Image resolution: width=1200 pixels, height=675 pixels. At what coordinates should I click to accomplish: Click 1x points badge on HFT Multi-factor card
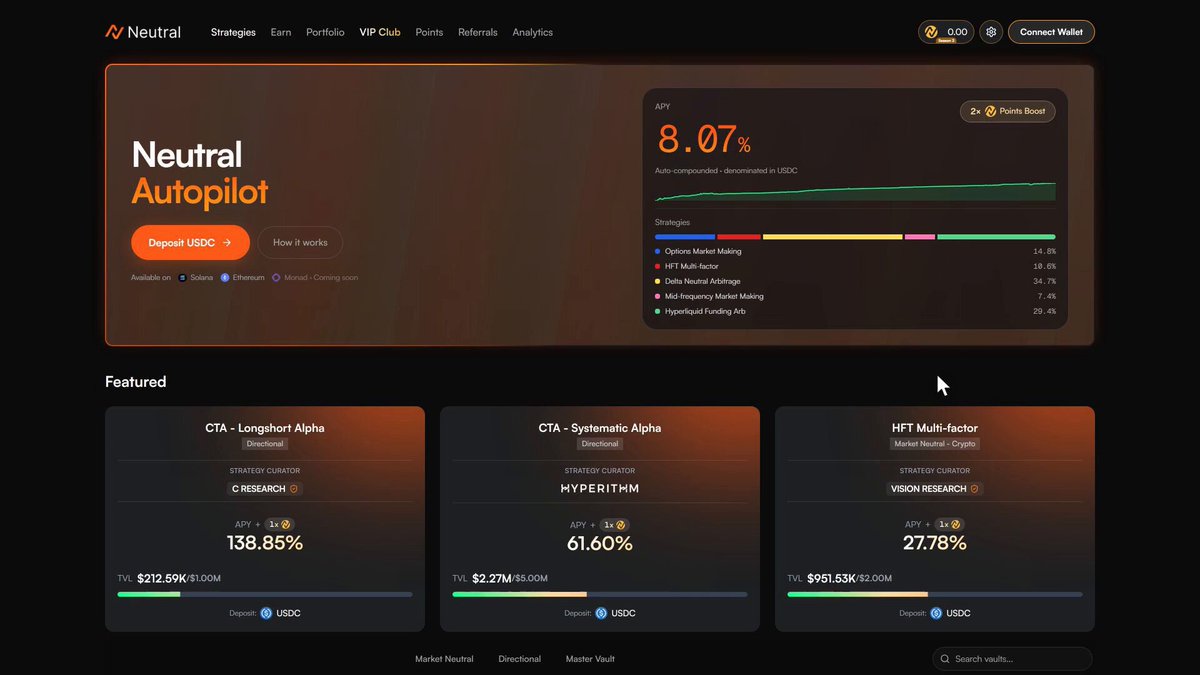[950, 524]
